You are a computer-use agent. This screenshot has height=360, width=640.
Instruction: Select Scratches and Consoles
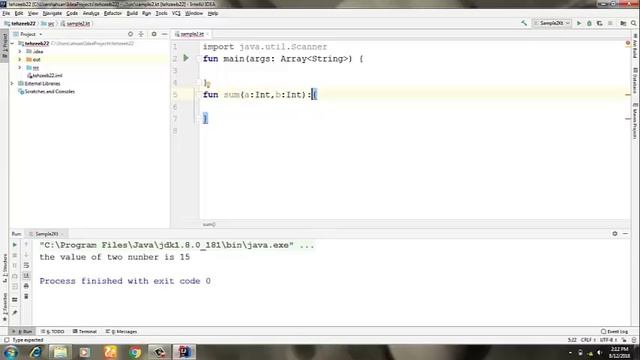[x=46, y=91]
